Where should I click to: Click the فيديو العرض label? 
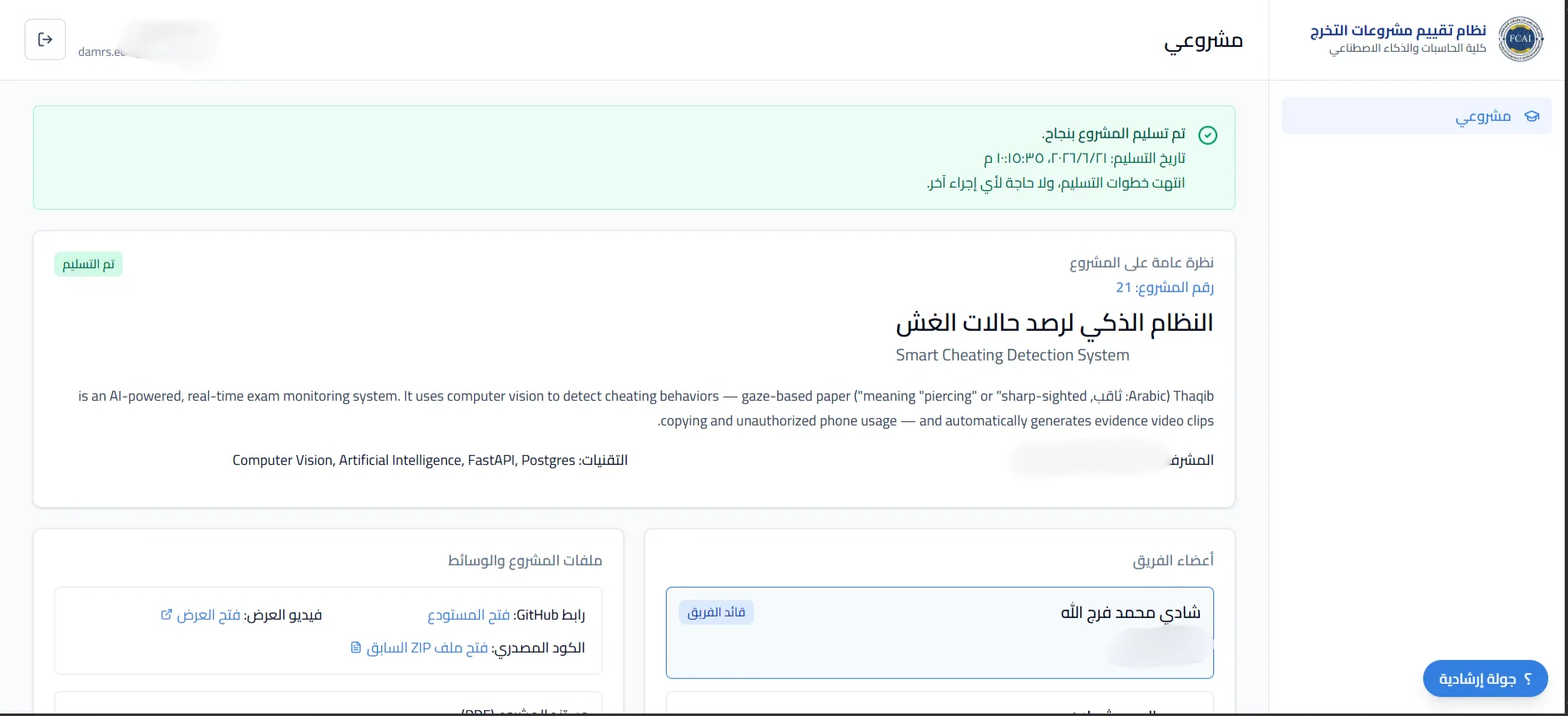pyautogui.click(x=282, y=615)
